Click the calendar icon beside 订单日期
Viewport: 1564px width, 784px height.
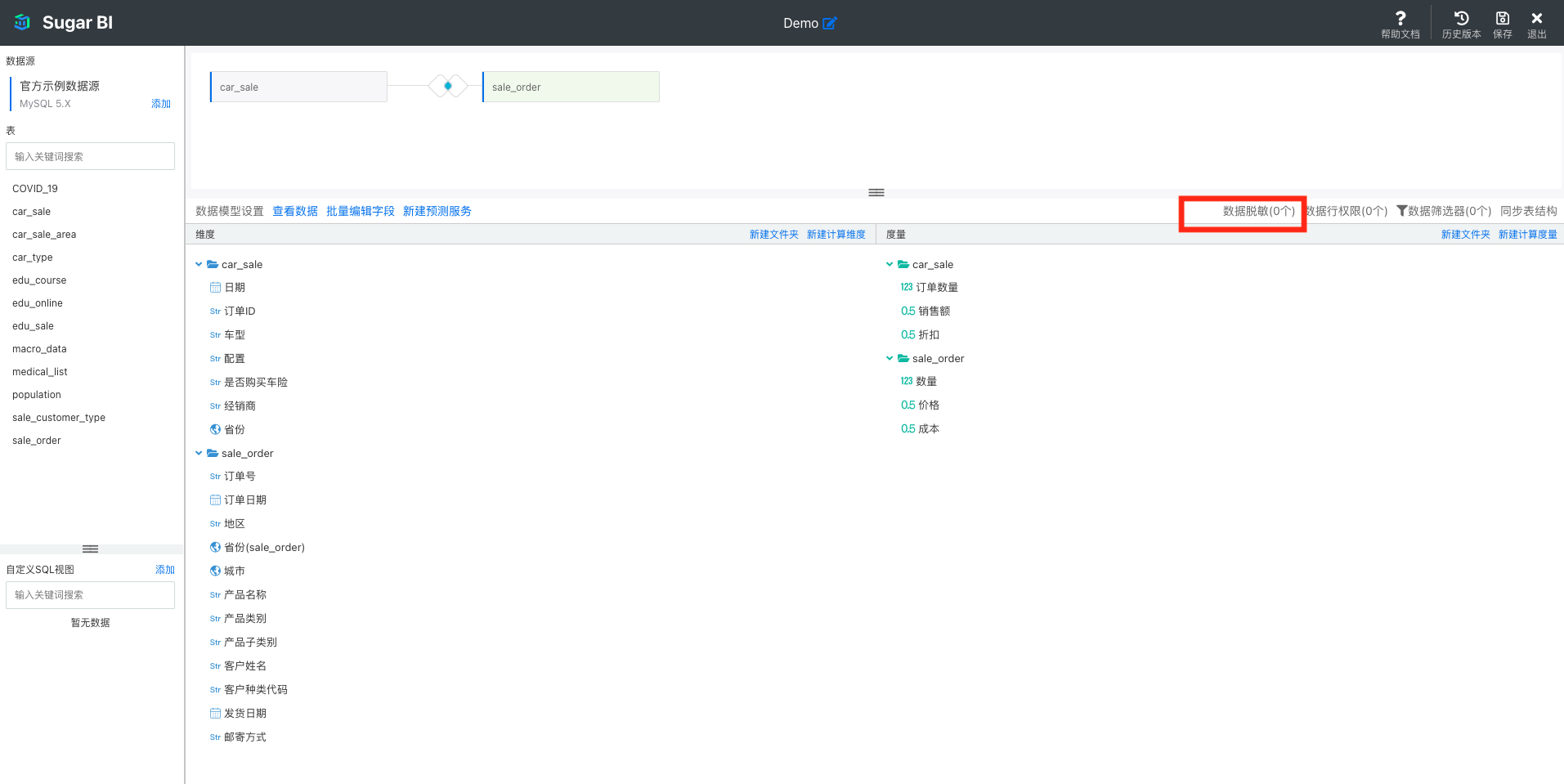[215, 500]
